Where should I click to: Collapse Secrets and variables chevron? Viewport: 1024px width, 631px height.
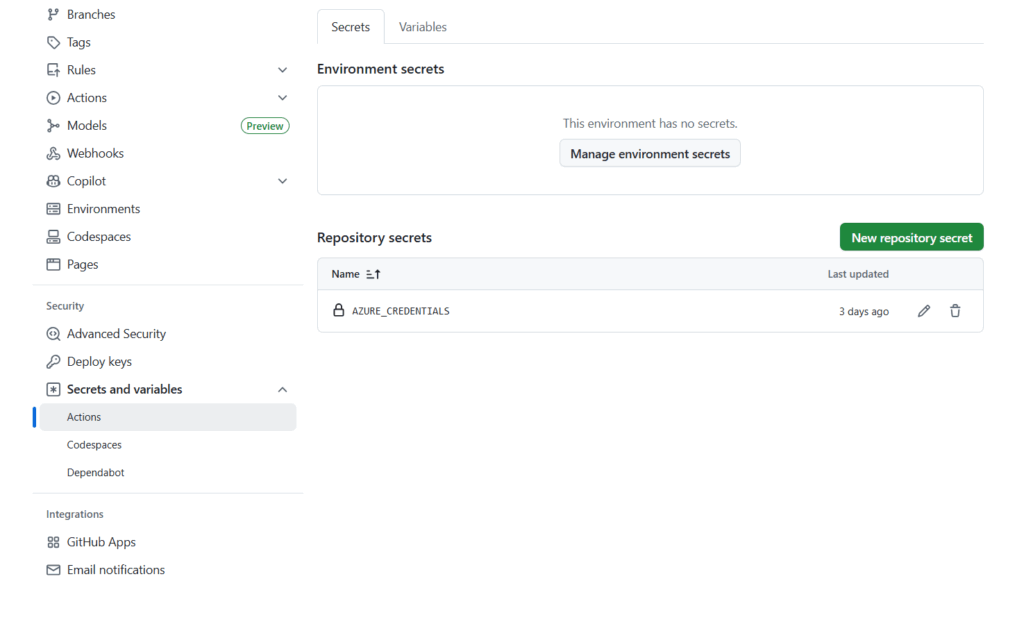coord(282,389)
